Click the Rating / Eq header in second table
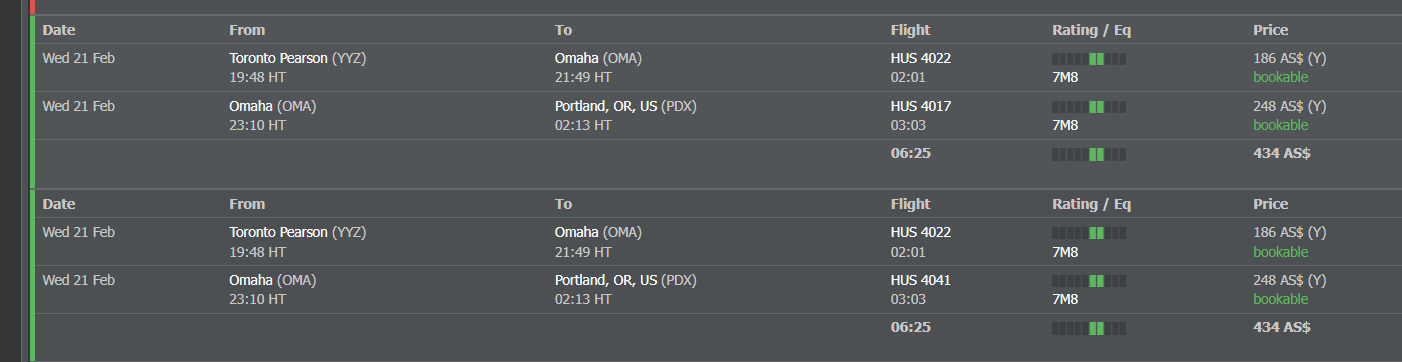1402x362 pixels. (1091, 204)
